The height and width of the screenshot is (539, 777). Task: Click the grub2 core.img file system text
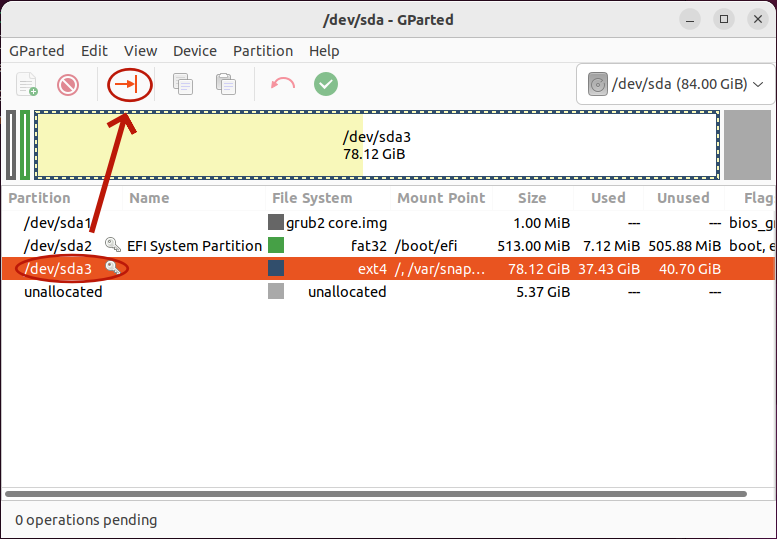[336, 223]
